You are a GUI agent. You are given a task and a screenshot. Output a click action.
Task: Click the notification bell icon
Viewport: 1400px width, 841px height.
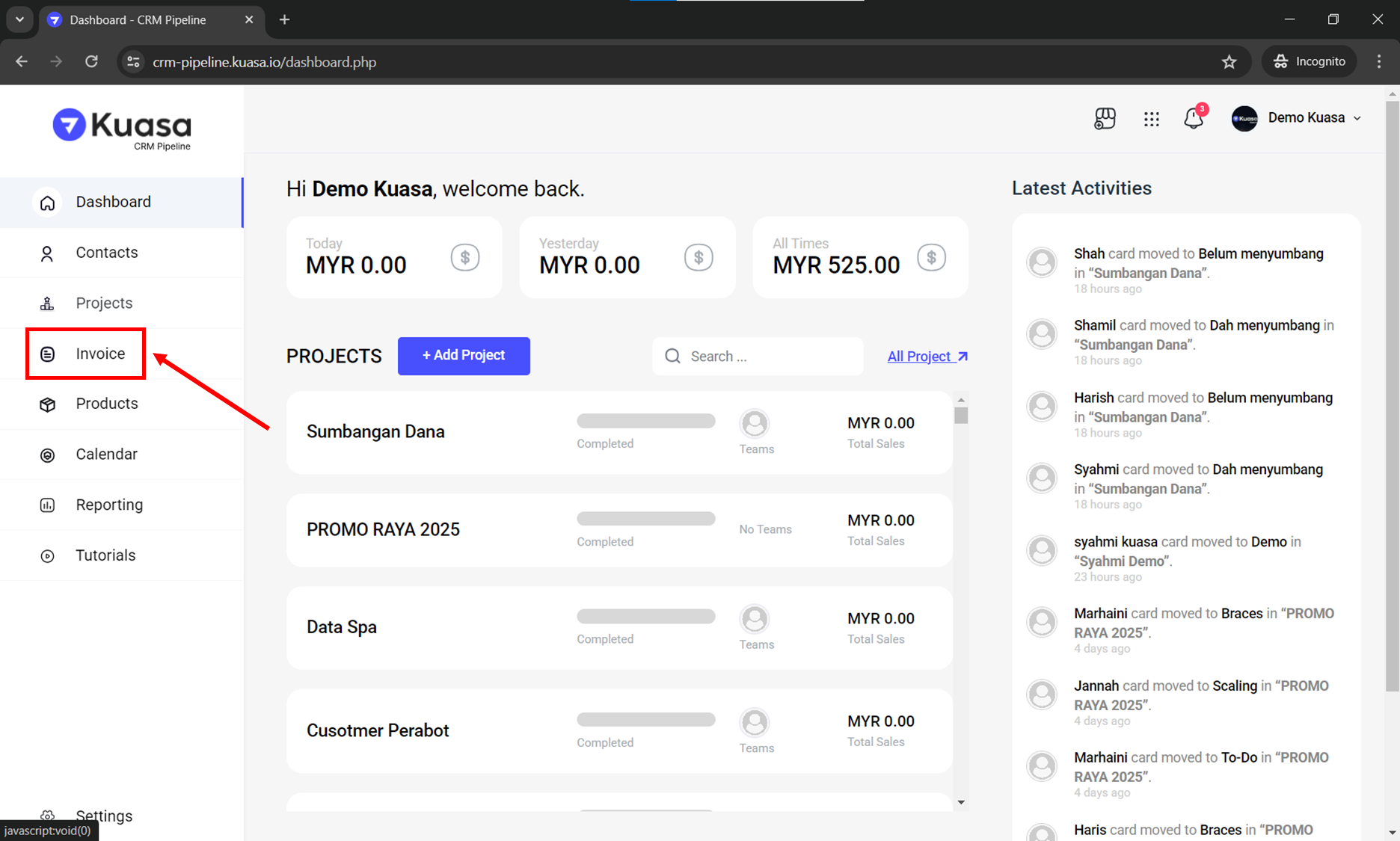pos(1193,118)
